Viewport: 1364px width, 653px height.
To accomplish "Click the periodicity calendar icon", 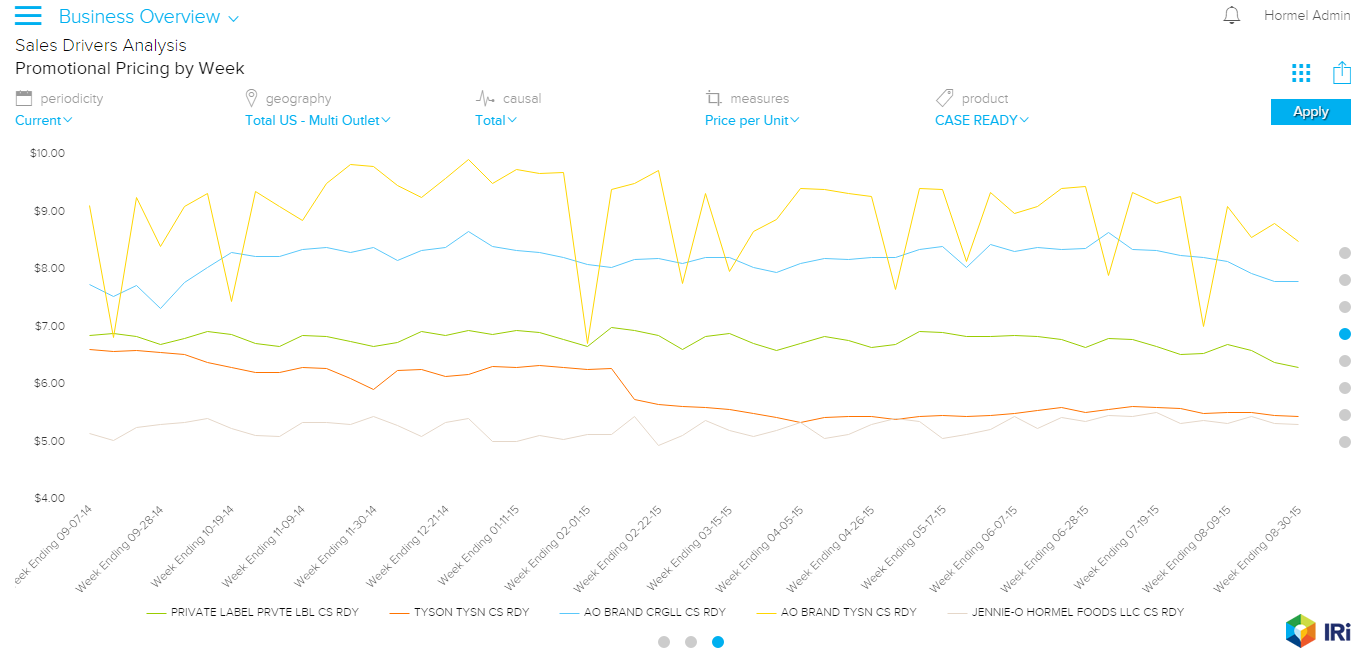I will (24, 98).
